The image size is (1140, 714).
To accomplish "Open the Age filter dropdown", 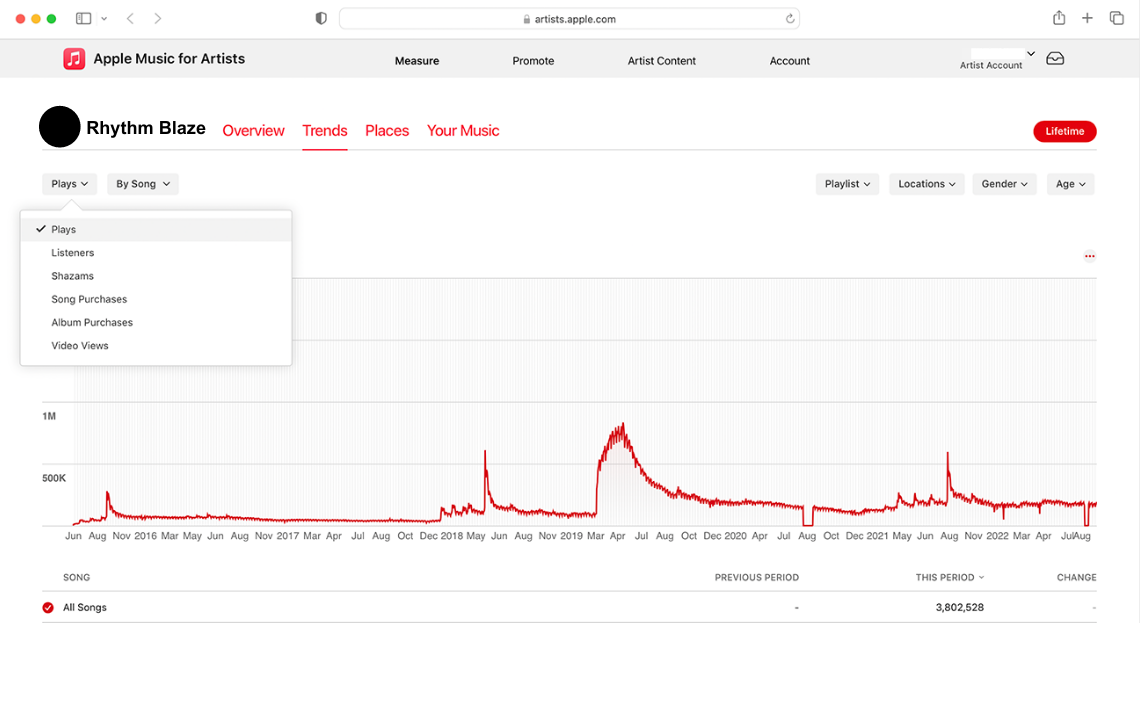I will pos(1071,184).
